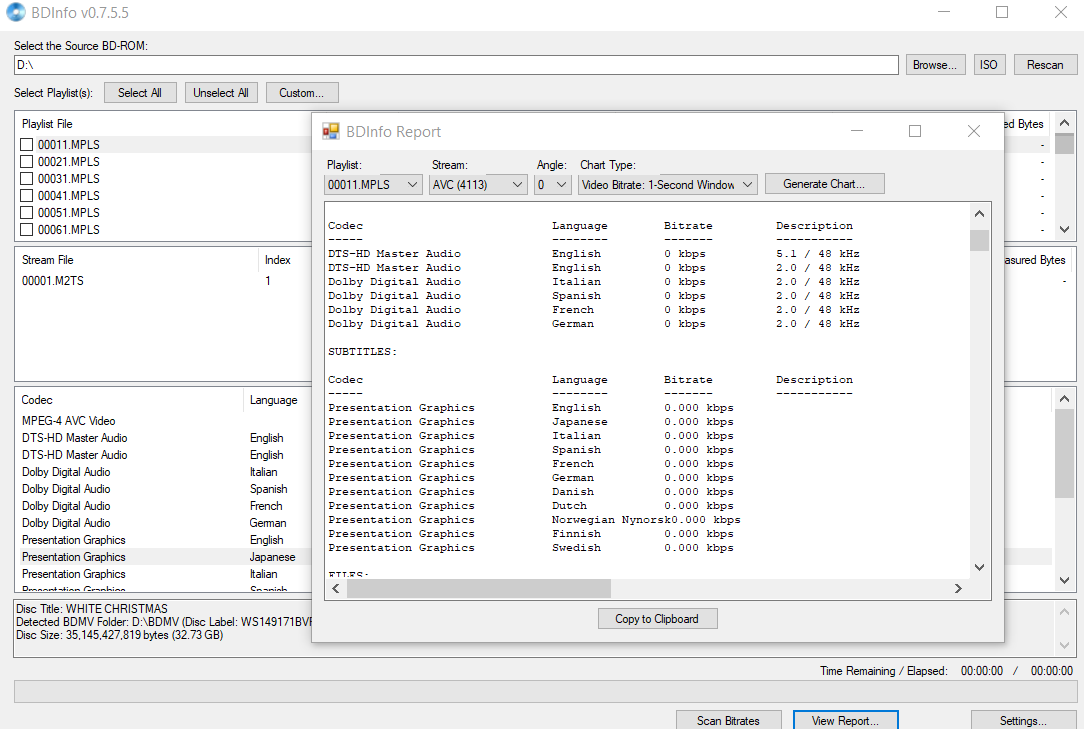Check the 00041.MPLS playlist checkbox
This screenshot has height=729, width=1084.
(x=26, y=196)
